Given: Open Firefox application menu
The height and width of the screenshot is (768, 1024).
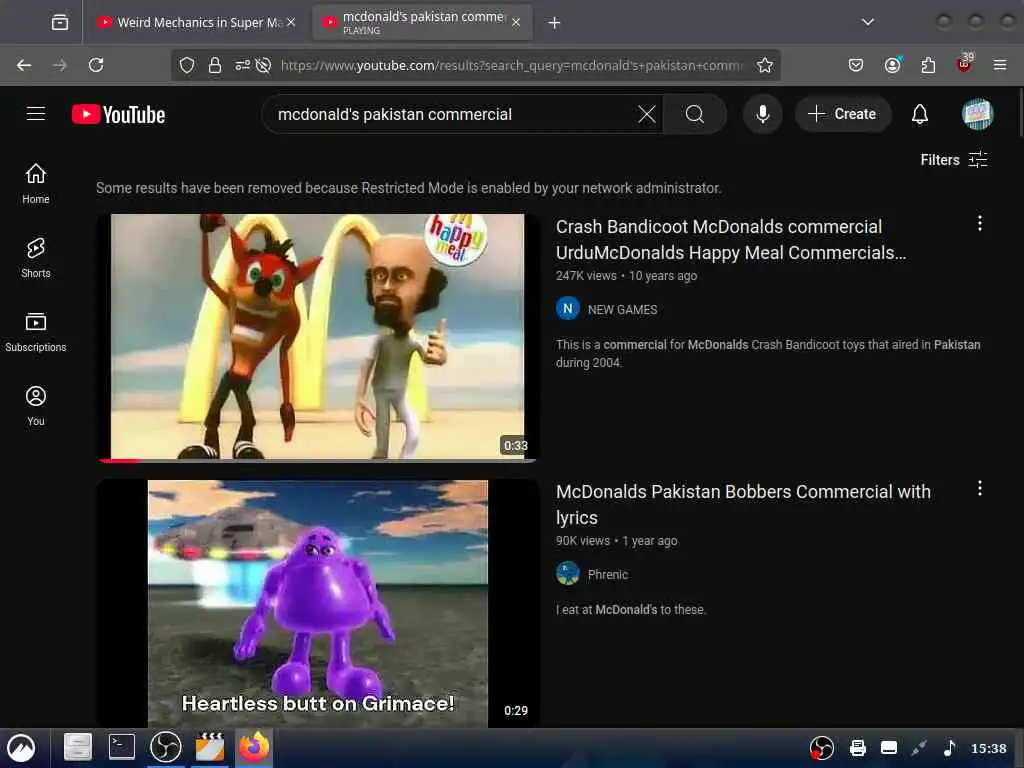Looking at the screenshot, I should (x=1000, y=65).
